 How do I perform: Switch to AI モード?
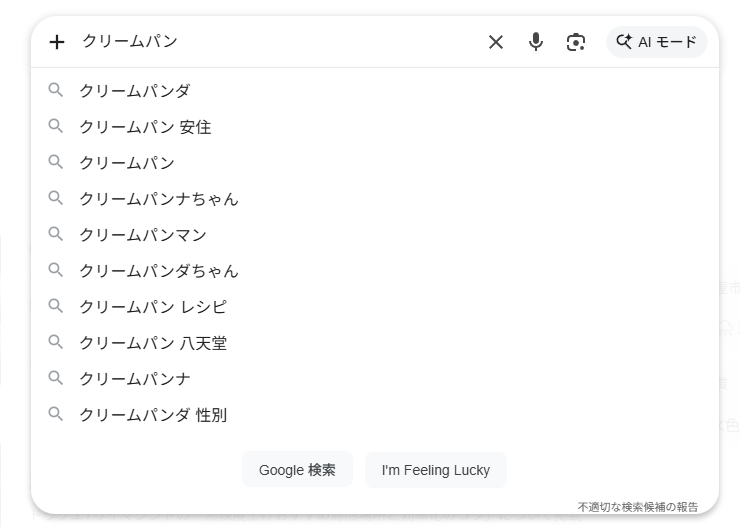point(657,42)
